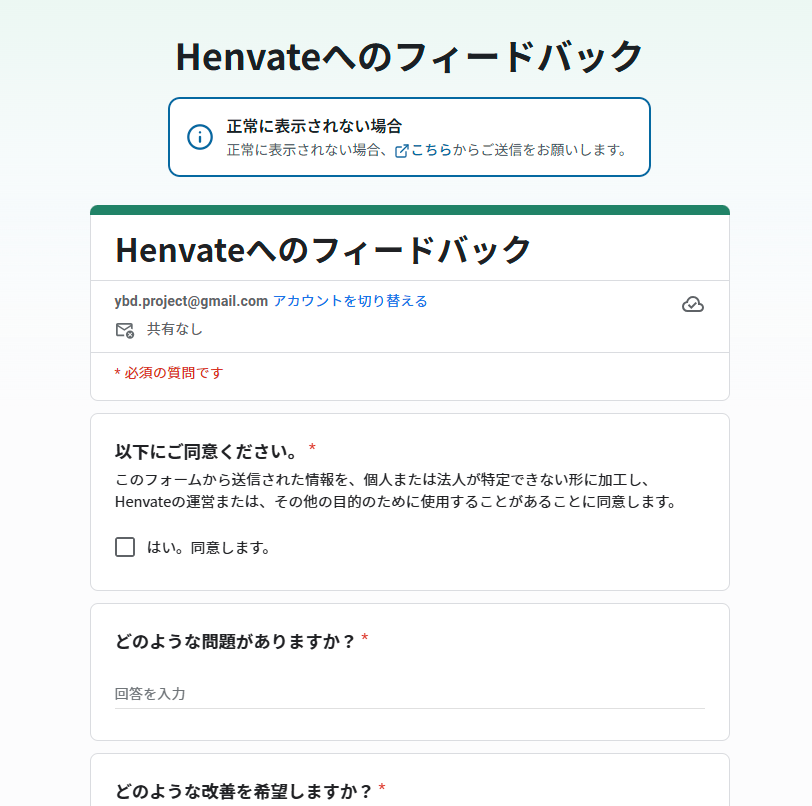812x806 pixels.
Task: Click the ybd.project@gmail.com account text
Action: pyautogui.click(x=191, y=301)
